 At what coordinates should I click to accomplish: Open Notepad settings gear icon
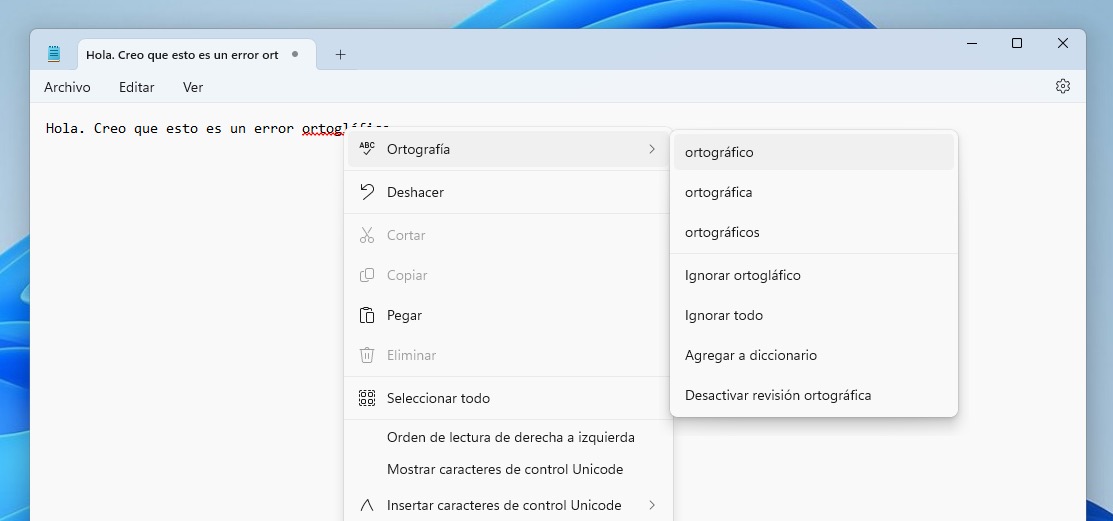pyautogui.click(x=1062, y=87)
